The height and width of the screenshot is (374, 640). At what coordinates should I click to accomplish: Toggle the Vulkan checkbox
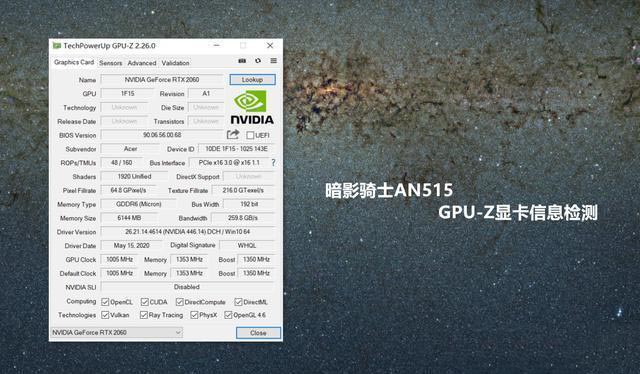tap(105, 315)
